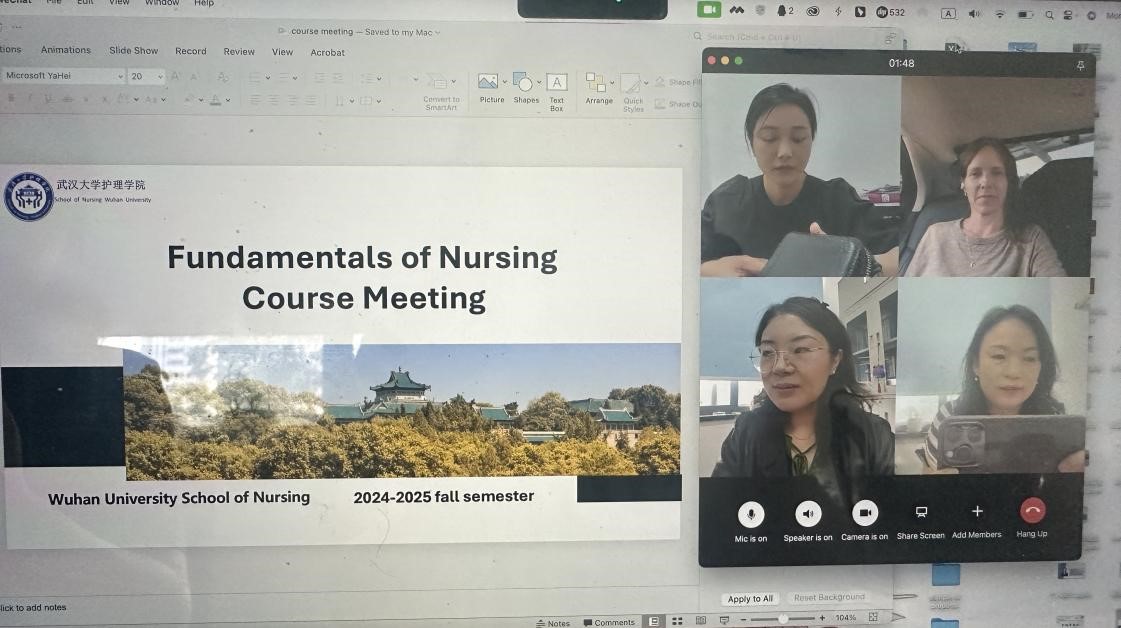Start slideshow from status bar icon
This screenshot has height=628, width=1121.
pos(725,621)
